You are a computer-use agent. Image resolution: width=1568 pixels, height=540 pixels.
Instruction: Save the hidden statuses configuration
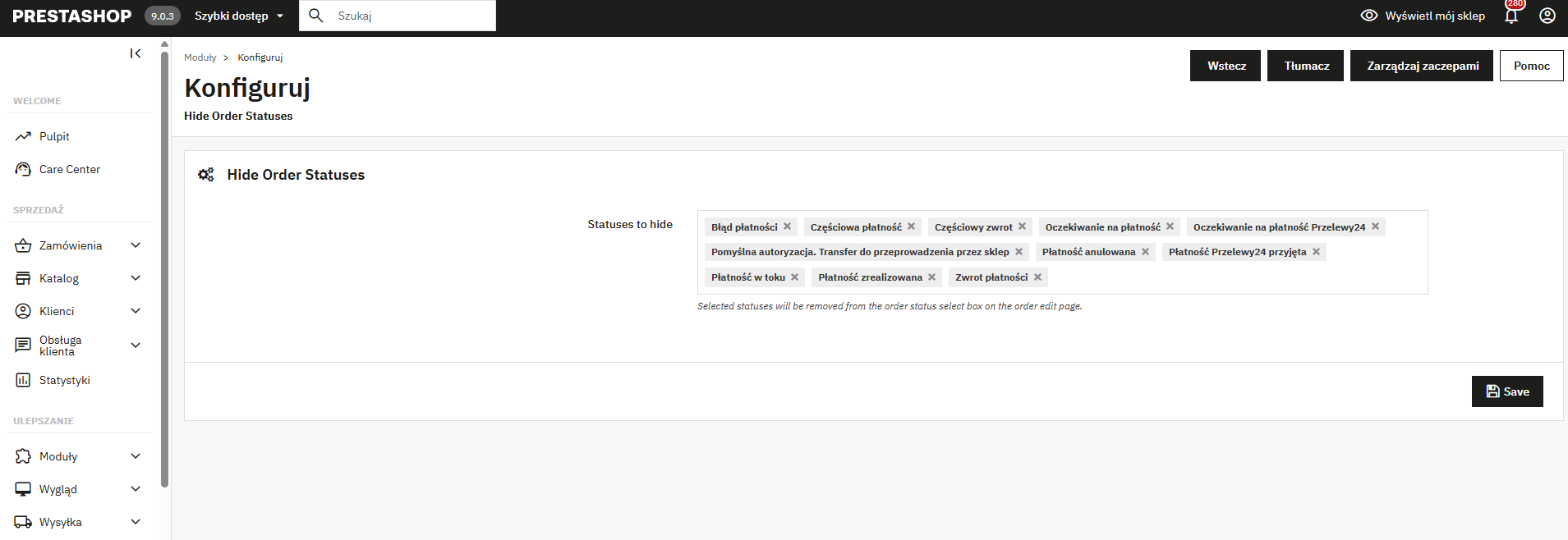(x=1507, y=391)
